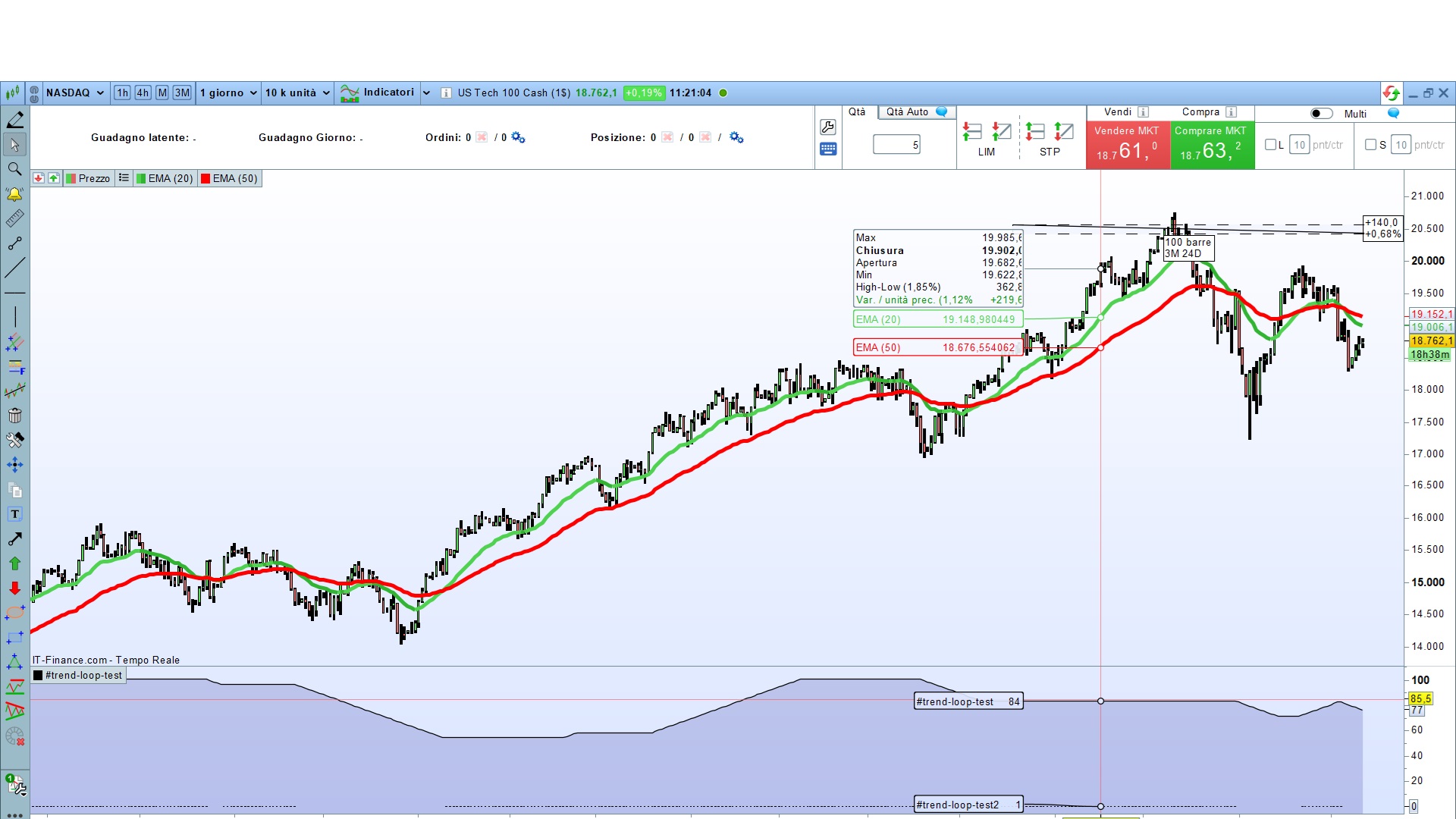
Task: Open the magnifier zoom tool
Action: [x=14, y=169]
